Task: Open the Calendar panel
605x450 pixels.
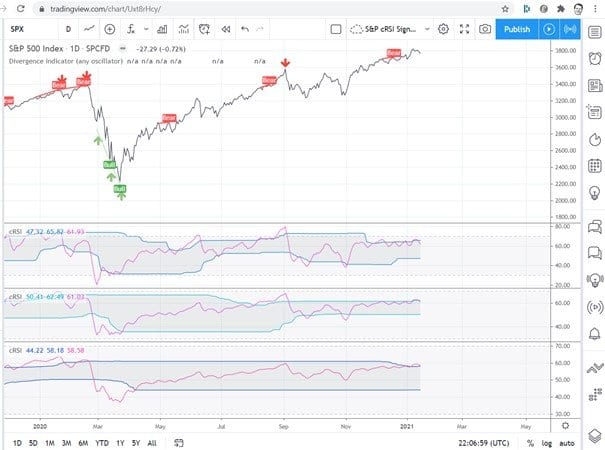Action: click(595, 166)
